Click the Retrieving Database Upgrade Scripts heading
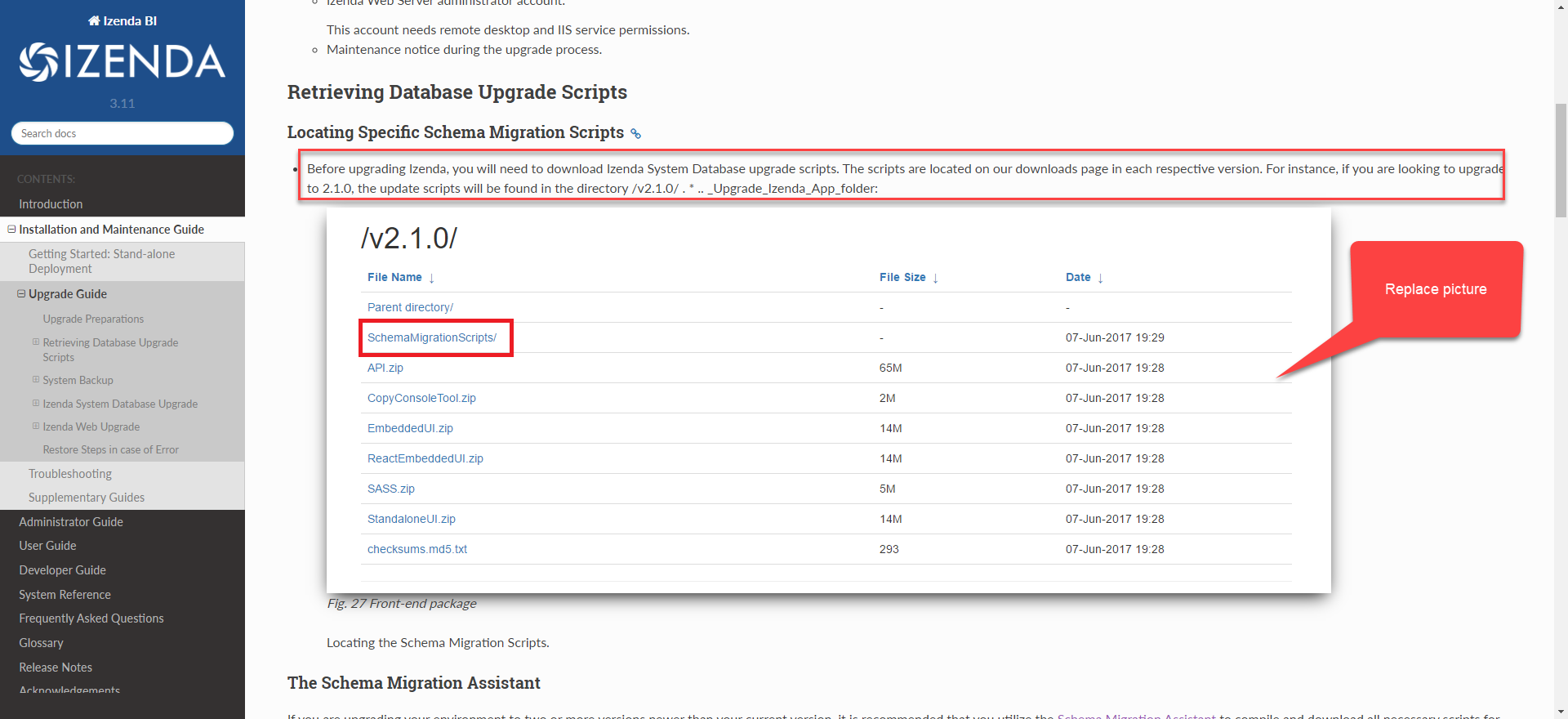The height and width of the screenshot is (719, 1568). tap(457, 92)
